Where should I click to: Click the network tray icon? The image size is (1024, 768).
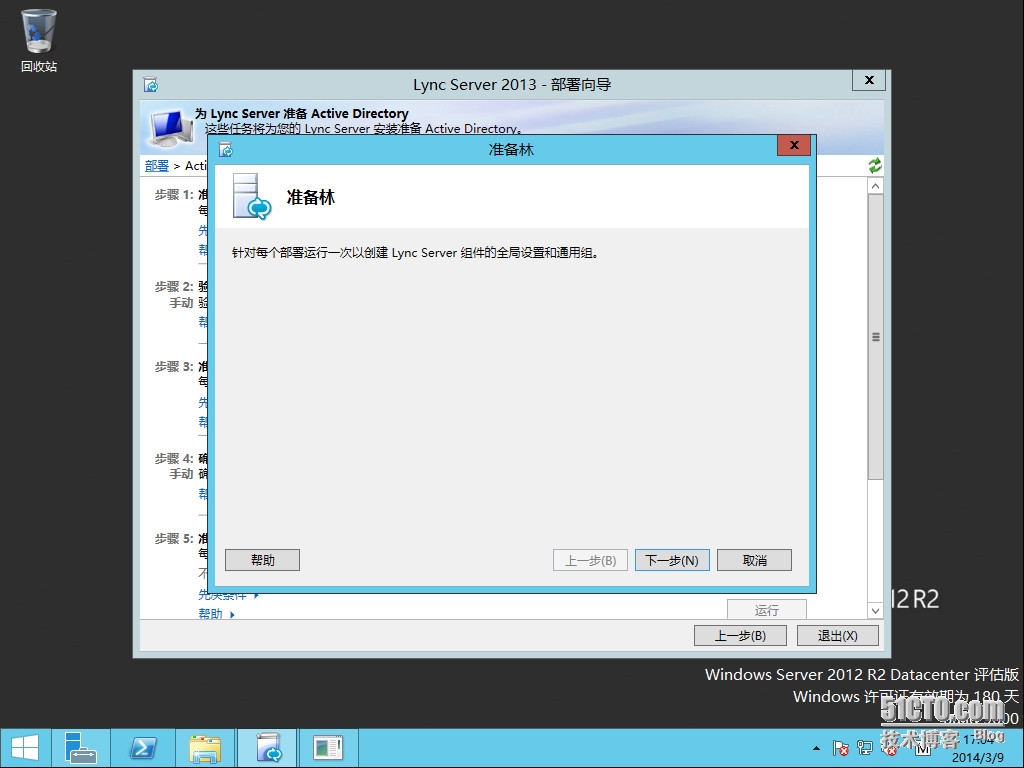click(865, 748)
